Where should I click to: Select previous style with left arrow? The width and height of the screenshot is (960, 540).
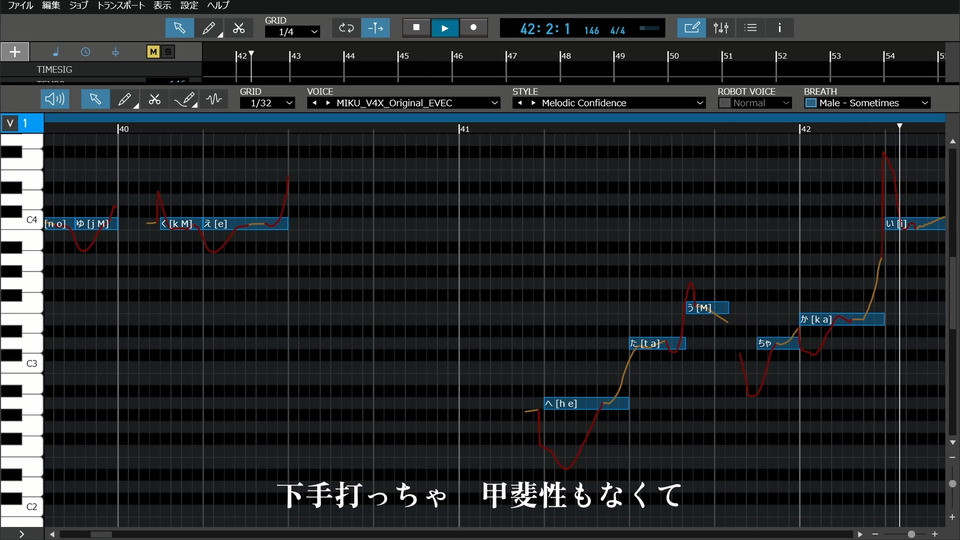[x=520, y=103]
